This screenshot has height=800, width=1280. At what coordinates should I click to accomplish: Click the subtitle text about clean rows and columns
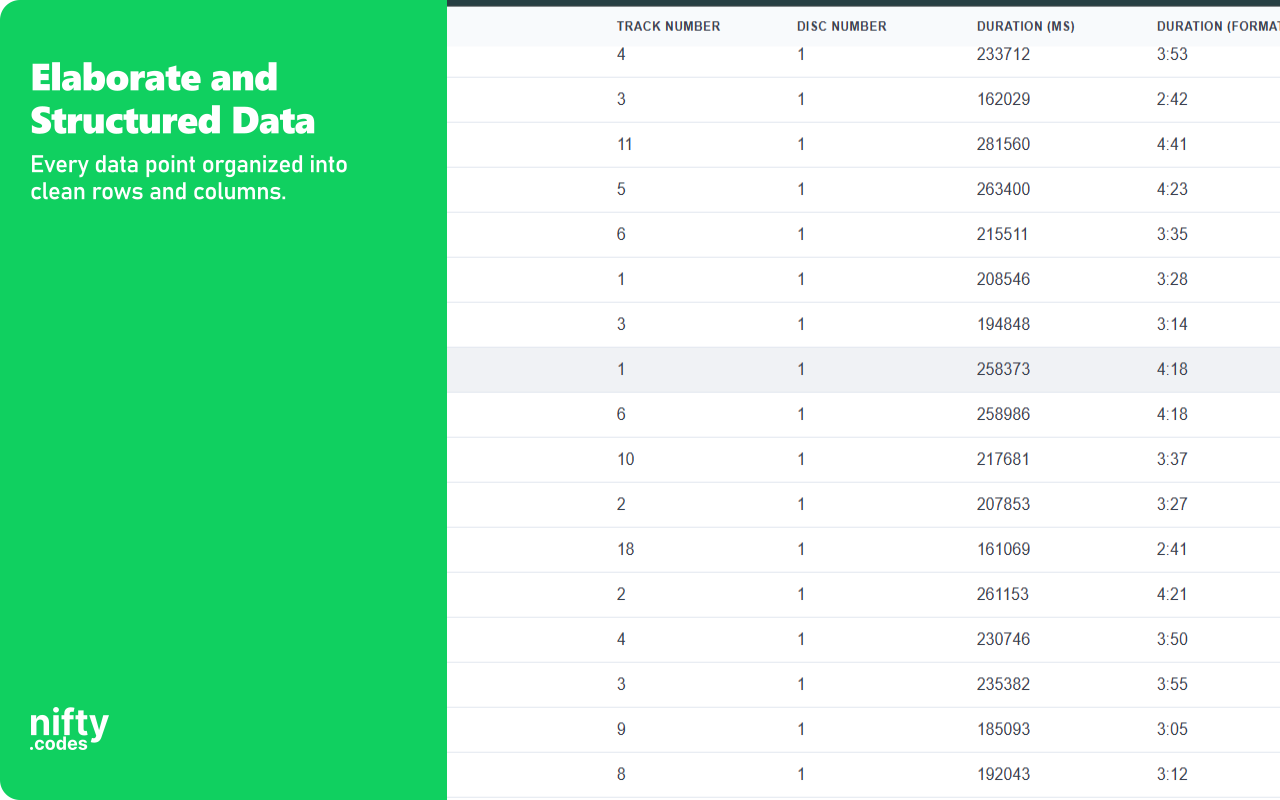[x=189, y=178]
